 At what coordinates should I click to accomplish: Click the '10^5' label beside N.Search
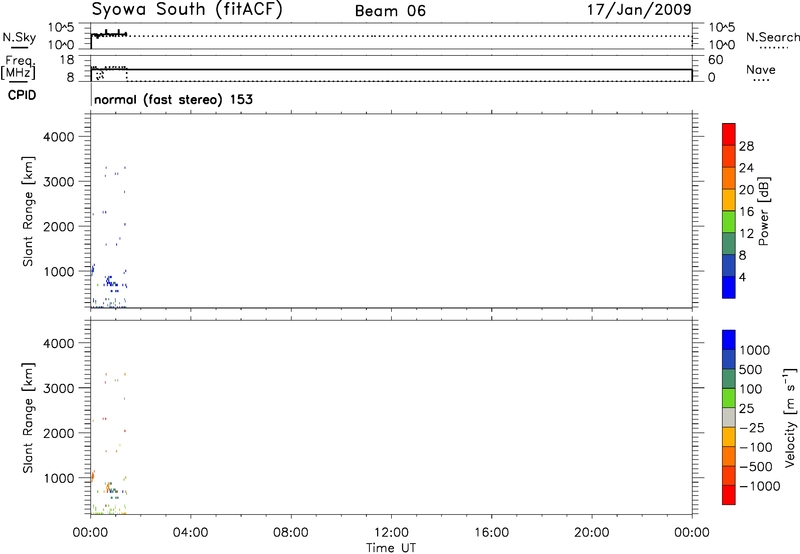[722, 28]
